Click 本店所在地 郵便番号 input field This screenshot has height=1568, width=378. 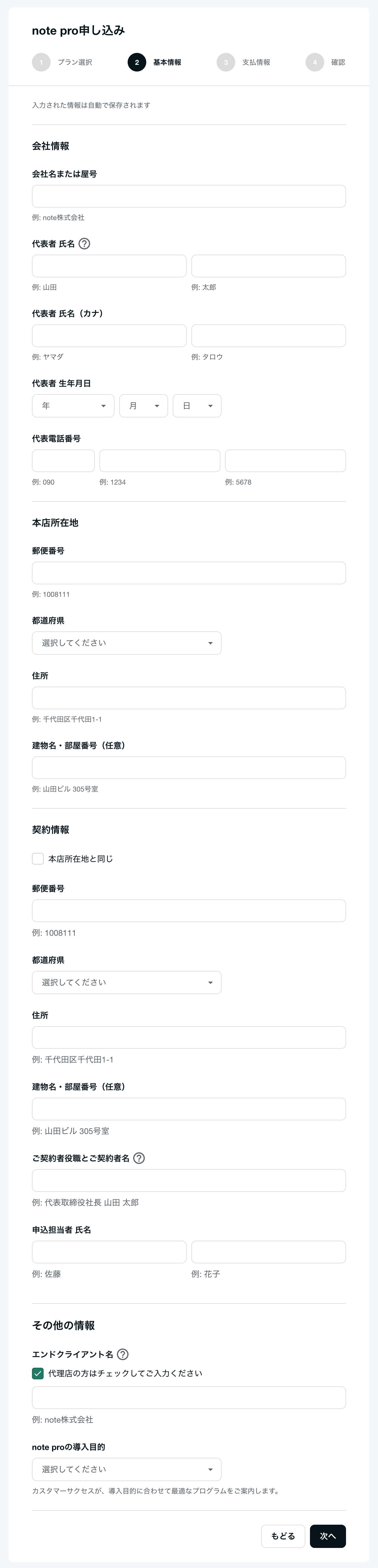tap(189, 573)
